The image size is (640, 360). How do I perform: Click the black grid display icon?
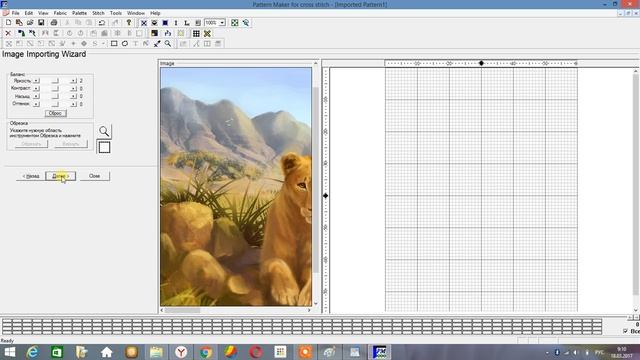coord(196,33)
